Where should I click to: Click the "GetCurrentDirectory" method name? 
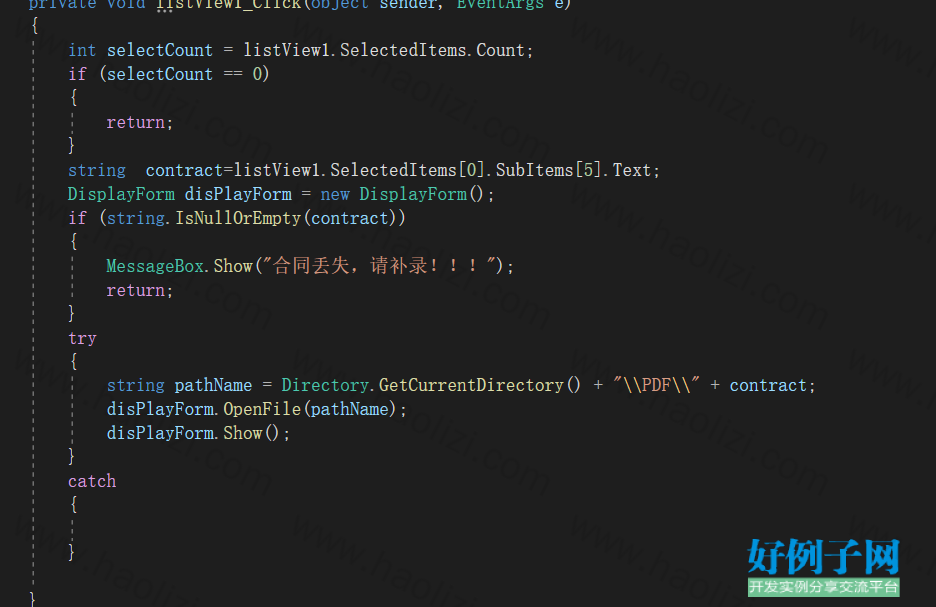472,386
